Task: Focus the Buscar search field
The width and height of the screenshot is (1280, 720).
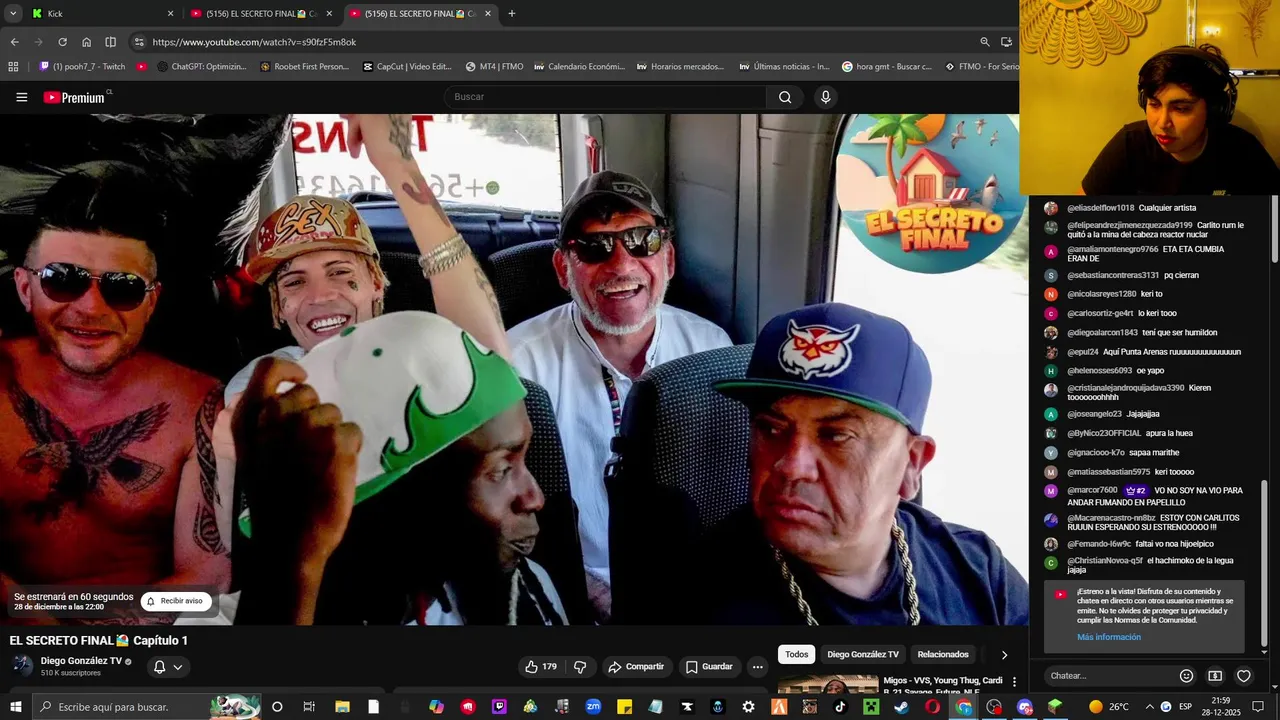Action: [x=605, y=97]
